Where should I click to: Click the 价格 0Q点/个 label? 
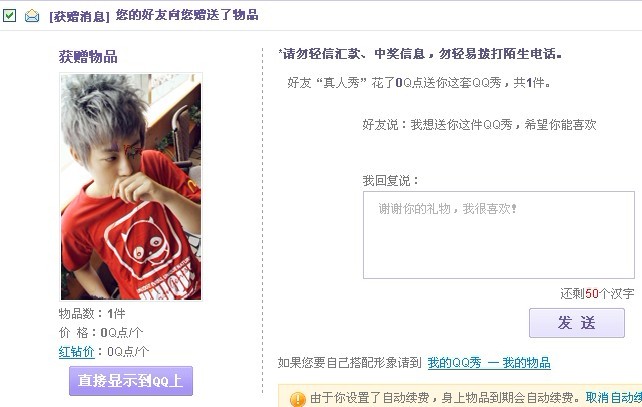tap(101, 332)
